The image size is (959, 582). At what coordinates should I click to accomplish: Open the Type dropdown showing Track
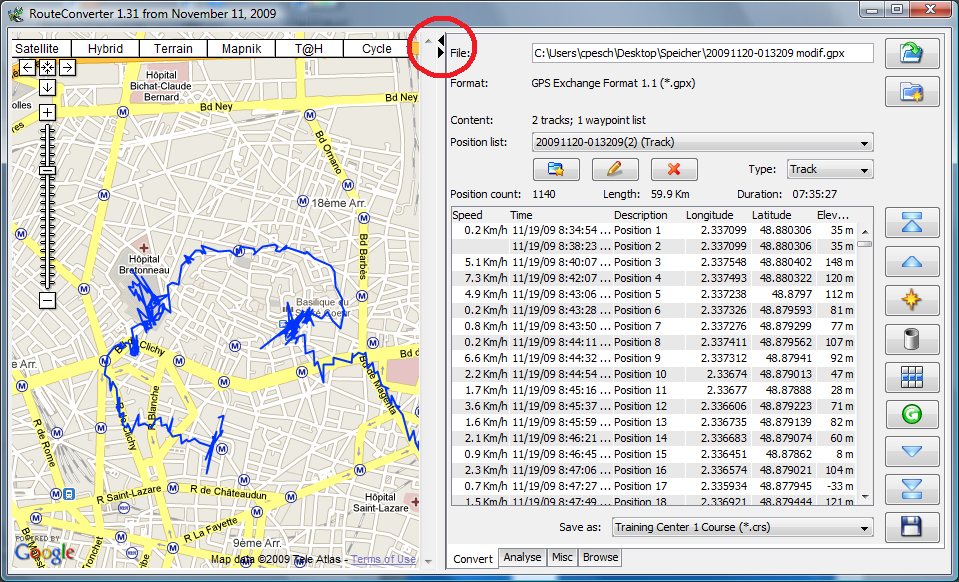830,169
